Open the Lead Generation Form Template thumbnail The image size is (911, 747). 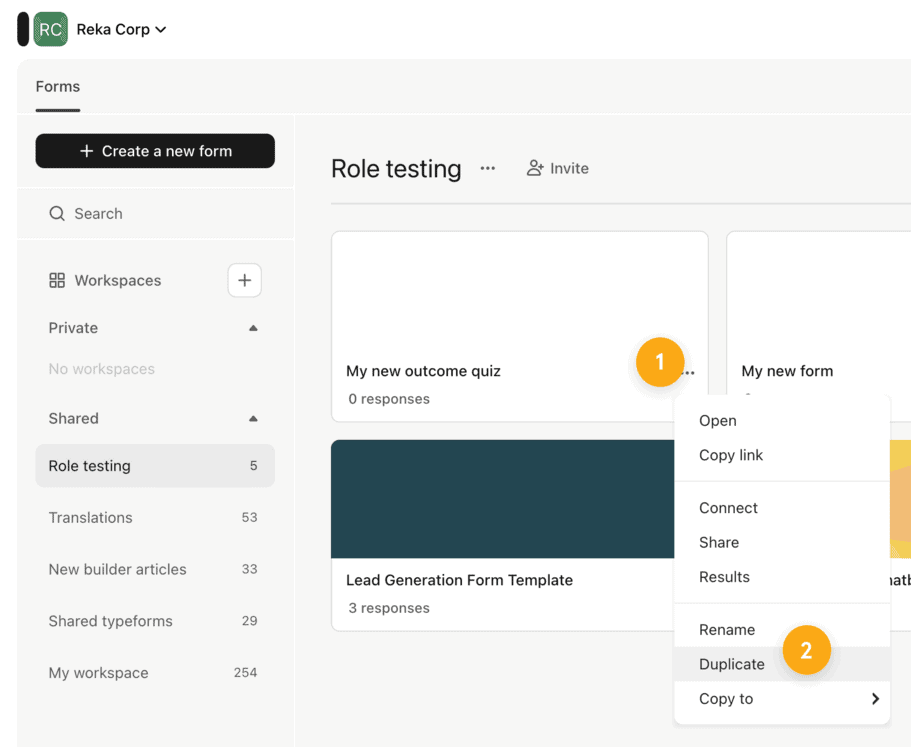point(502,499)
